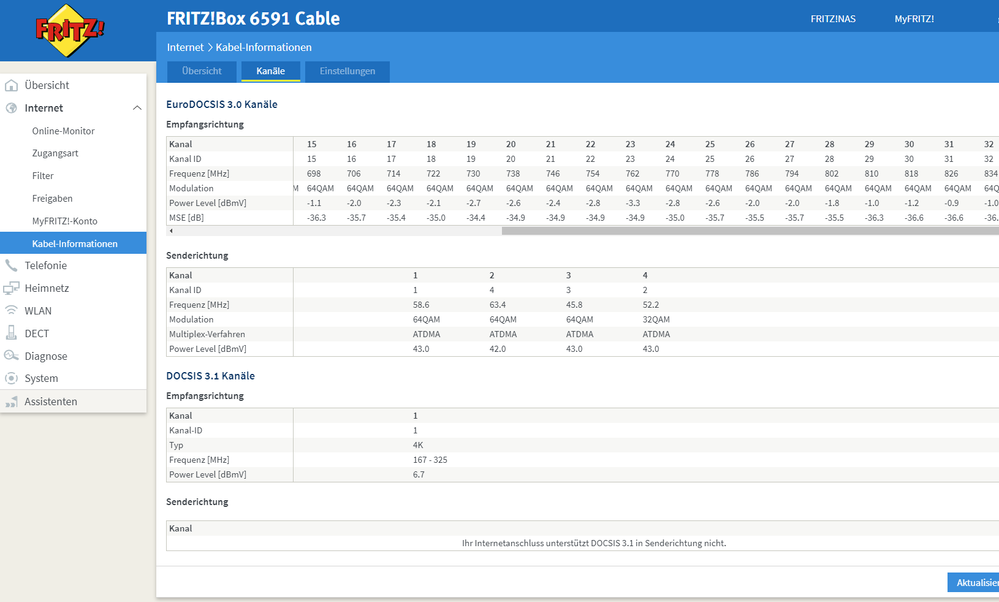Screen dimensions: 999x602
Task: Collapse the Internet menu chevron
Action: point(137,108)
